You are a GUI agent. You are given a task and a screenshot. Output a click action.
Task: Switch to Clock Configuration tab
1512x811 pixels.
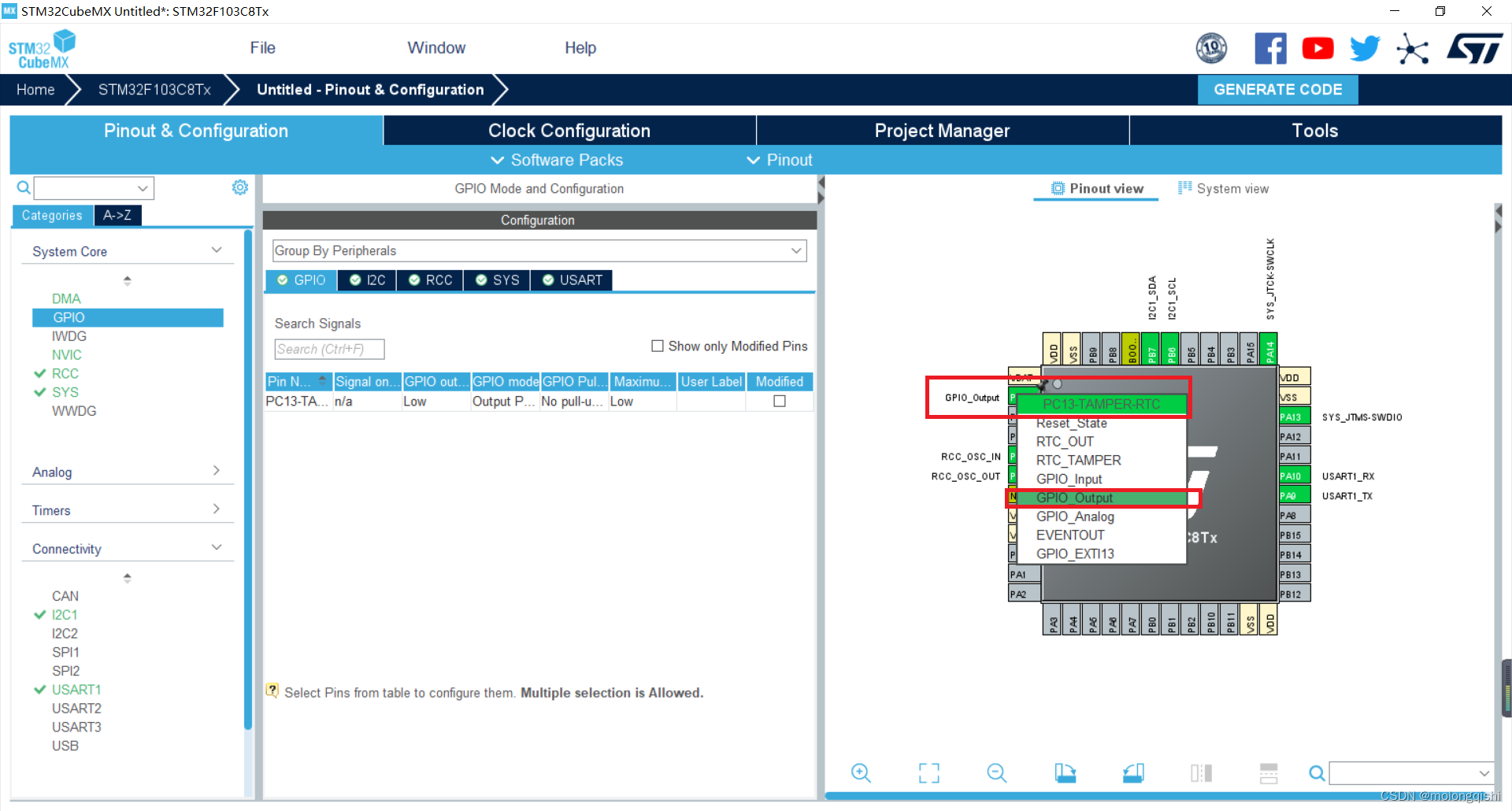point(569,131)
